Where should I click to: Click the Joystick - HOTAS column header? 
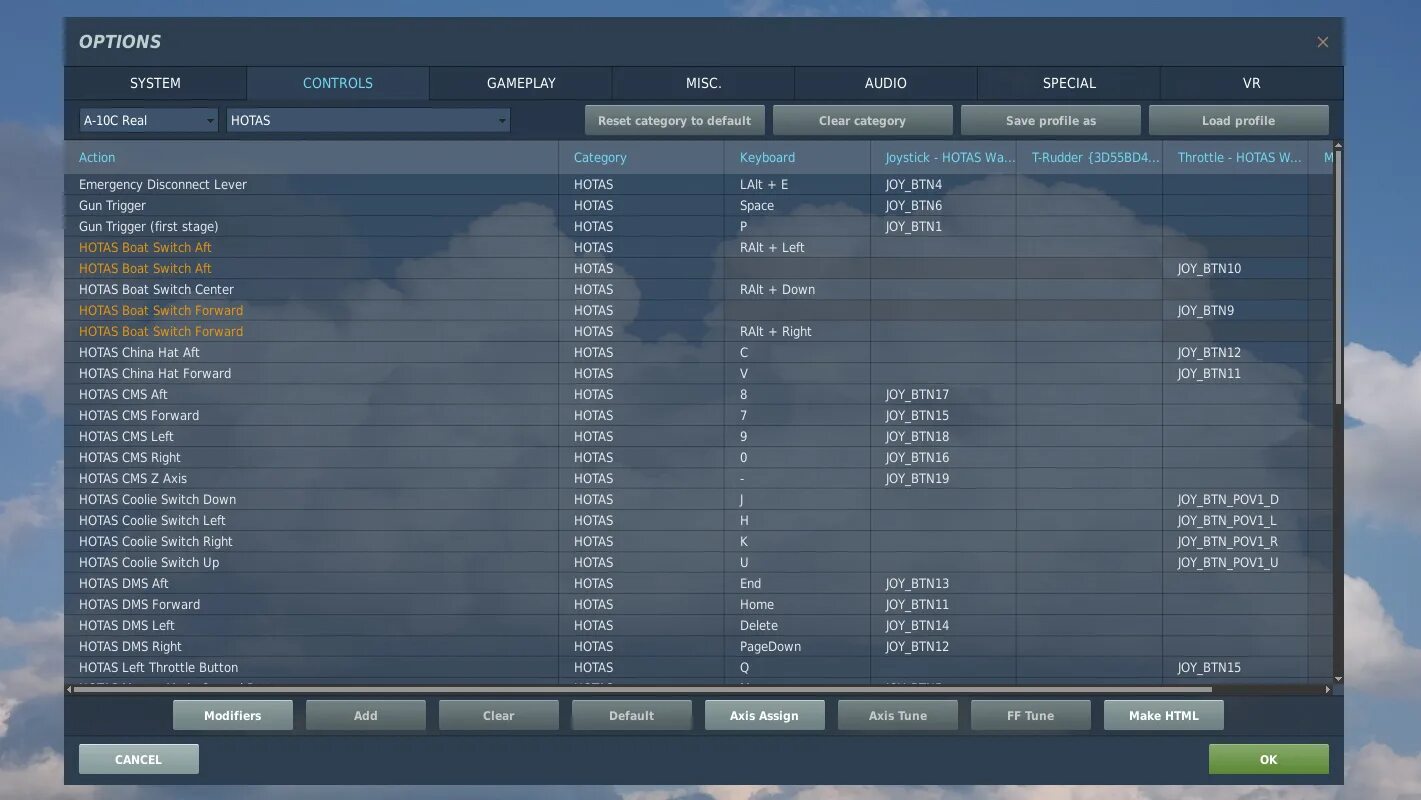point(944,157)
